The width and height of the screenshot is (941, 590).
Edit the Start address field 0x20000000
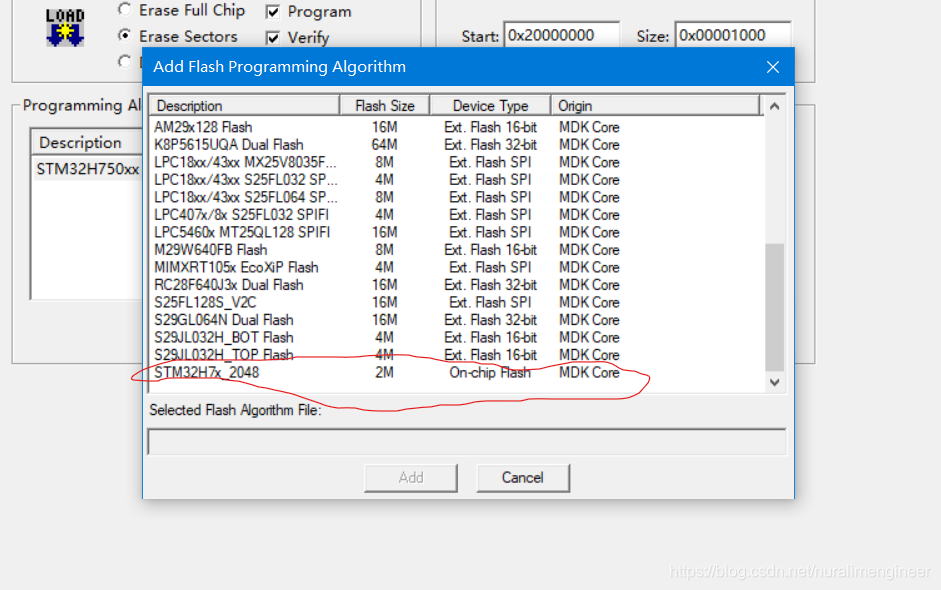562,35
